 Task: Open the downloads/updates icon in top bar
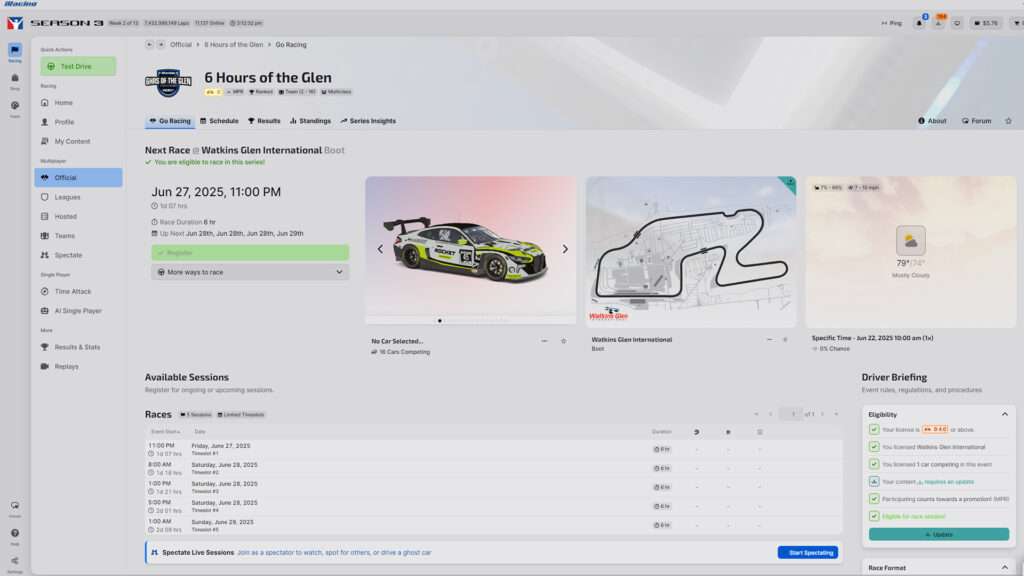[x=938, y=23]
